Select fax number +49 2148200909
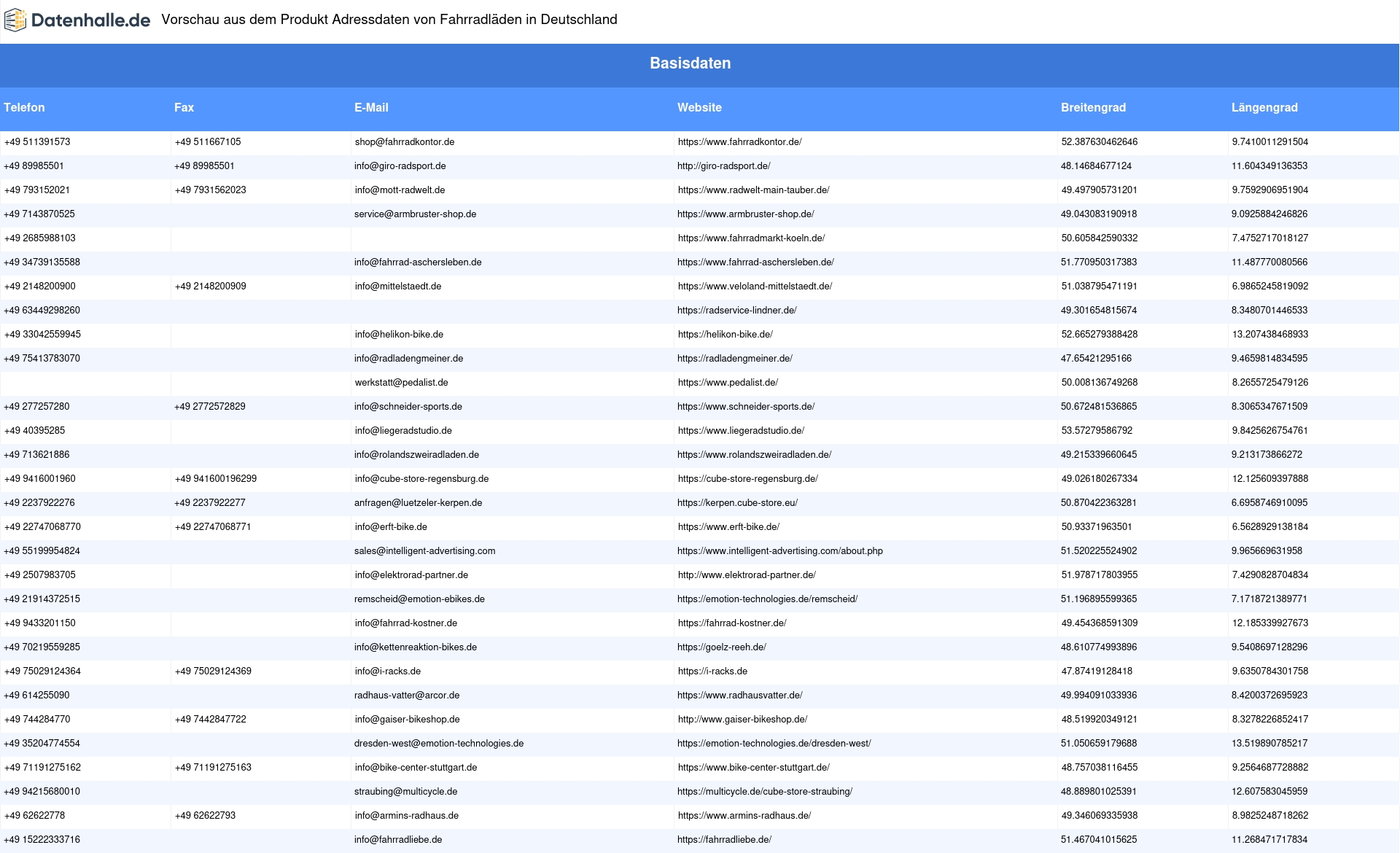 tap(211, 287)
